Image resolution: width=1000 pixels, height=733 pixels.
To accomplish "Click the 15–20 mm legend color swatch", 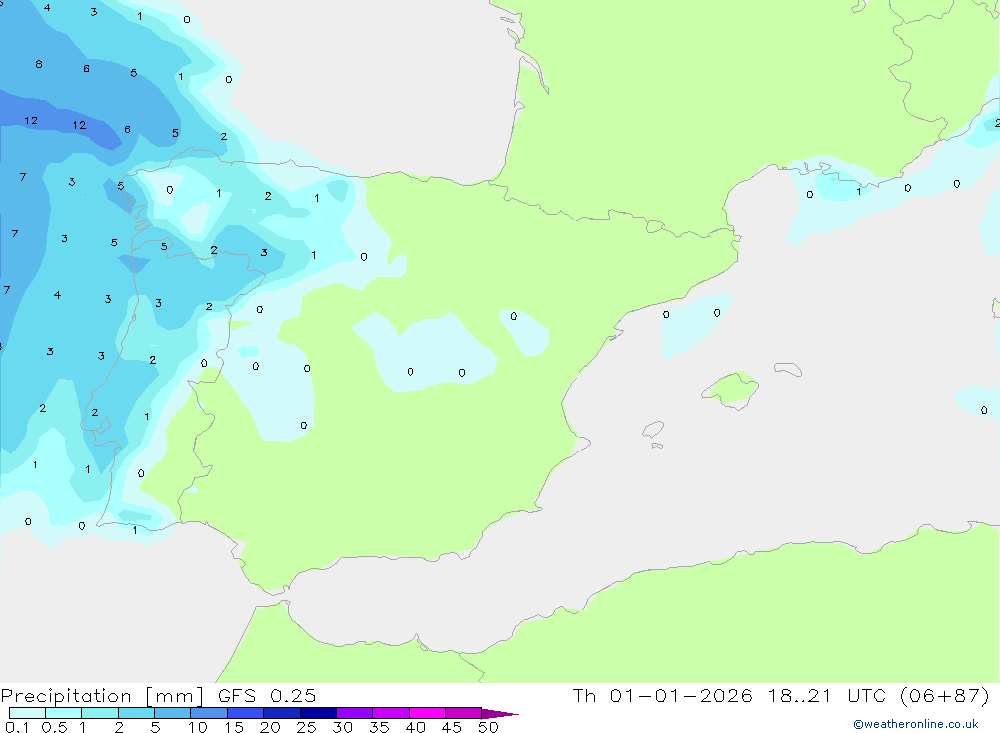I will [x=246, y=713].
